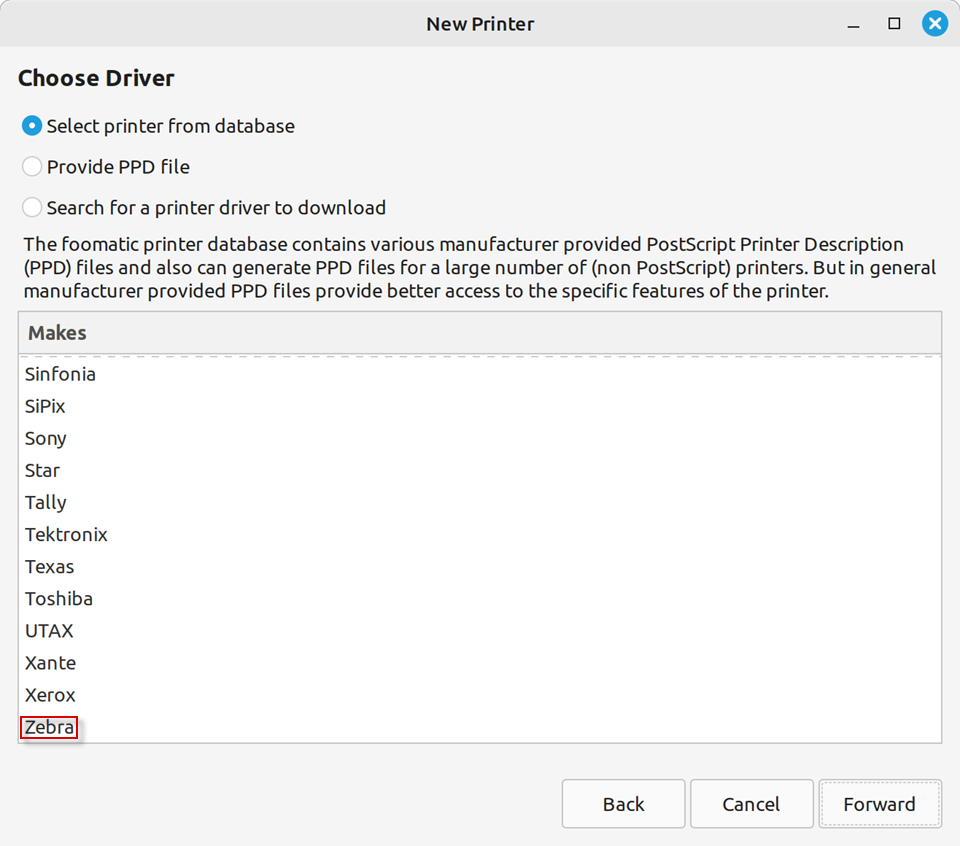
Task: Select Xerox as manufacturer
Action: click(x=50, y=694)
